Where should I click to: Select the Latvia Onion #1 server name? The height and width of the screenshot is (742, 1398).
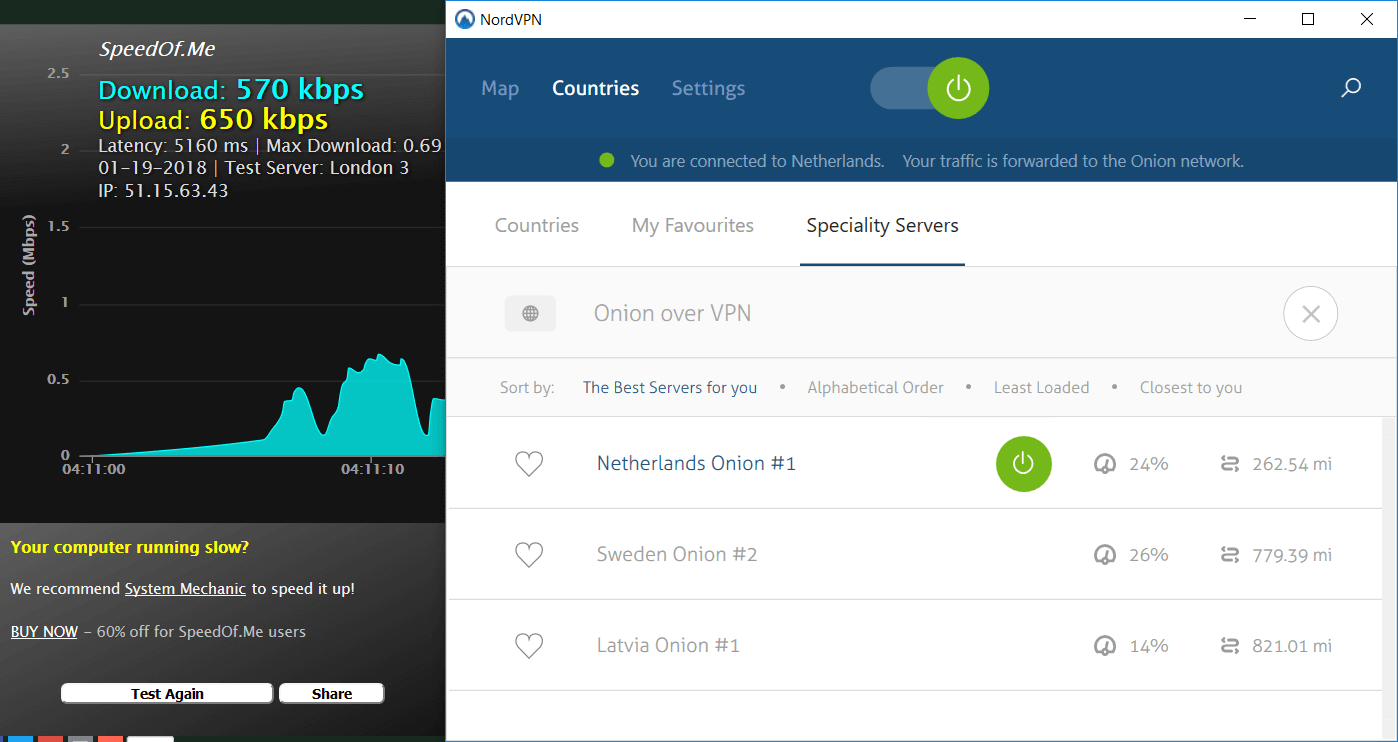tap(668, 645)
